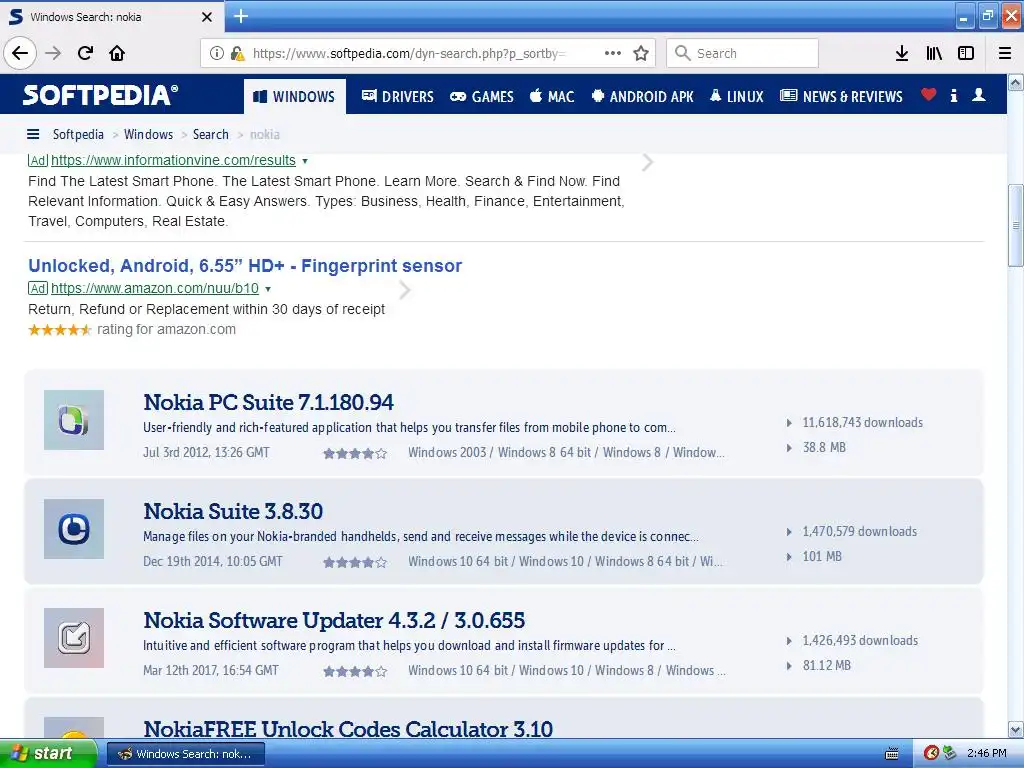
Task: Open the amazon.com/nuu/b10 ad link
Action: (x=155, y=288)
